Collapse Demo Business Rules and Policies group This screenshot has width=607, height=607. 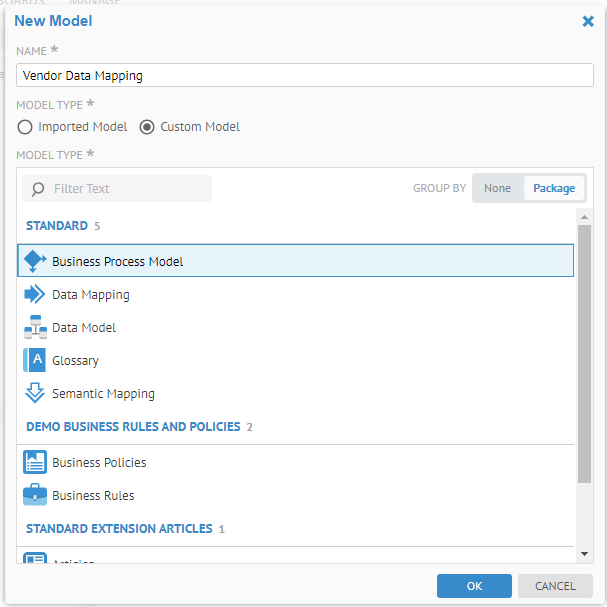pyautogui.click(x=133, y=426)
